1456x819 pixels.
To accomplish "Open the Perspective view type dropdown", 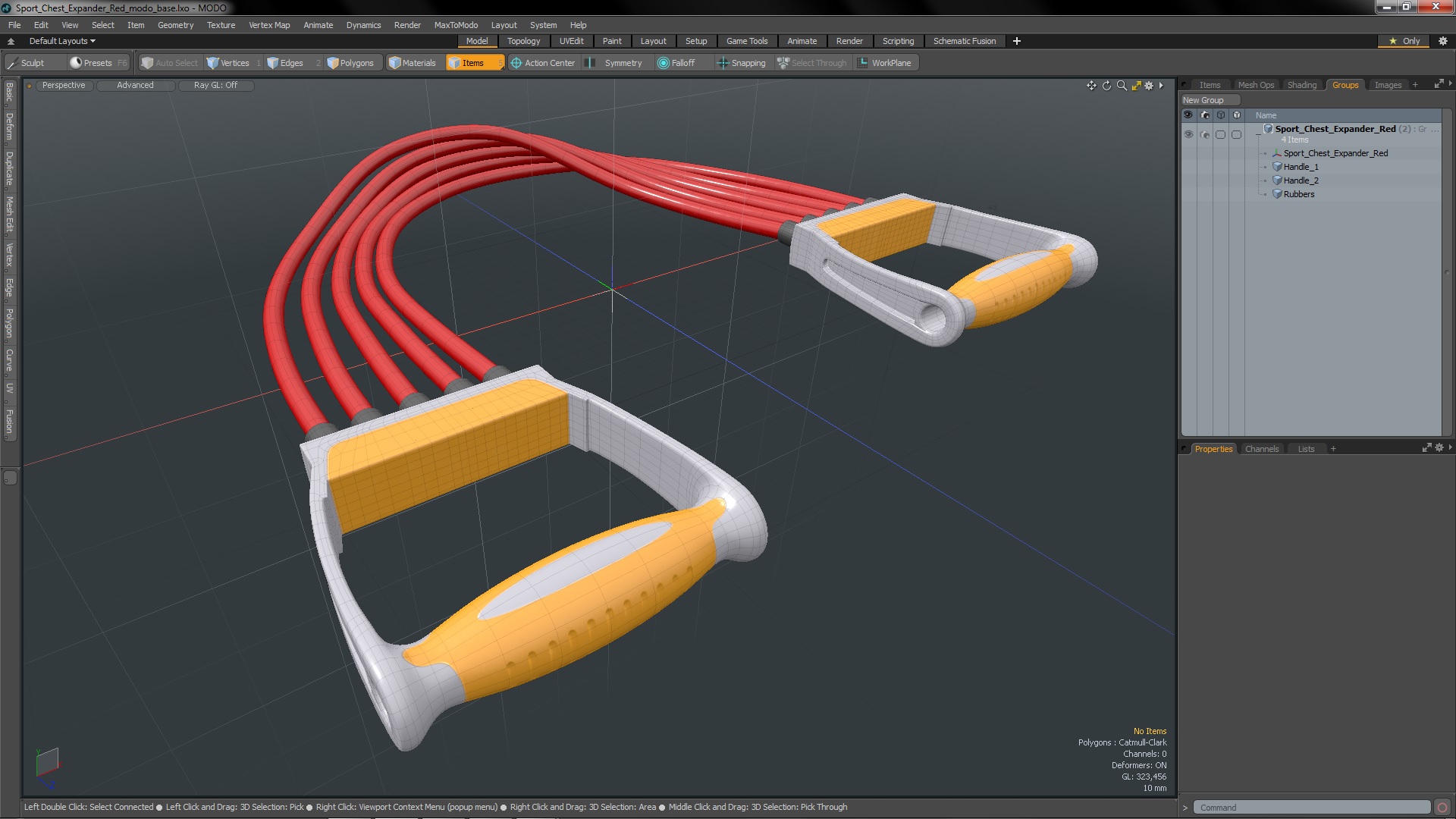I will tap(64, 85).
